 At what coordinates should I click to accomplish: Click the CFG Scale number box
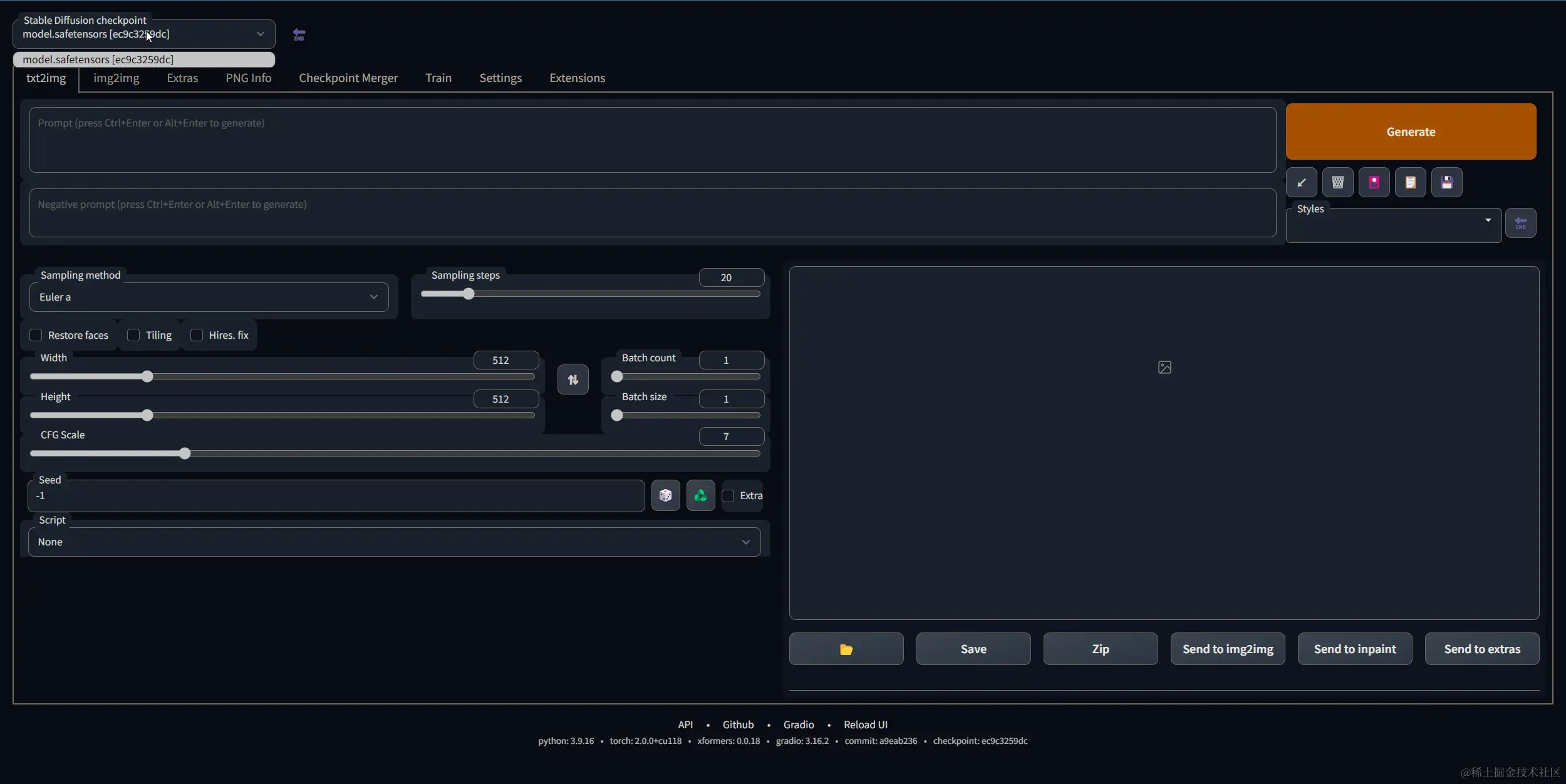(x=732, y=436)
